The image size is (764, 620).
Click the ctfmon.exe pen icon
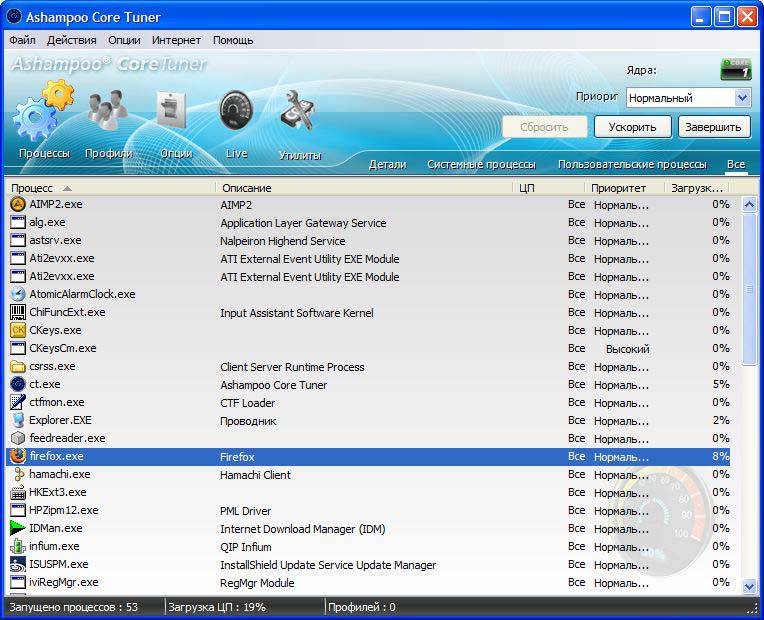(18, 402)
